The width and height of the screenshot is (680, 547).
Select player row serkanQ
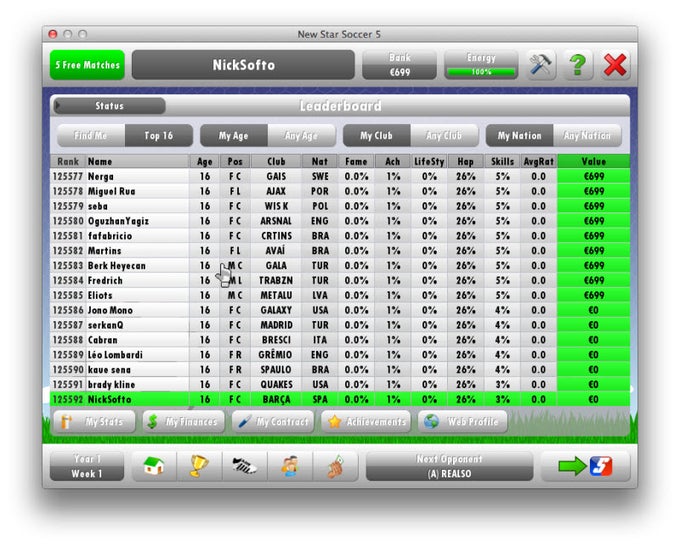tap(340, 325)
